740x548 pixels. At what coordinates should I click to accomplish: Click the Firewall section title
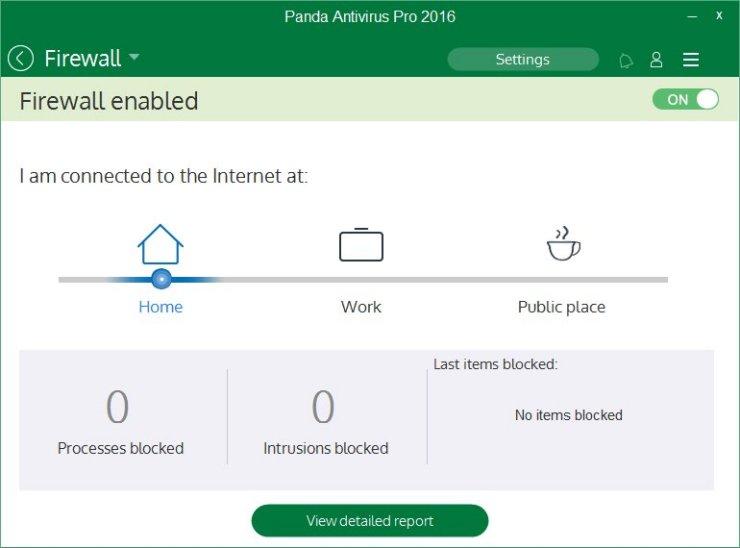pos(81,59)
